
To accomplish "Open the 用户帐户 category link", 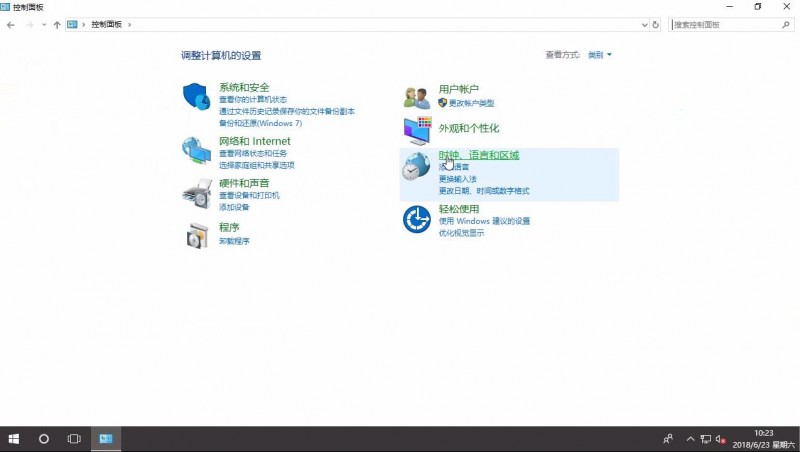I will click(459, 89).
